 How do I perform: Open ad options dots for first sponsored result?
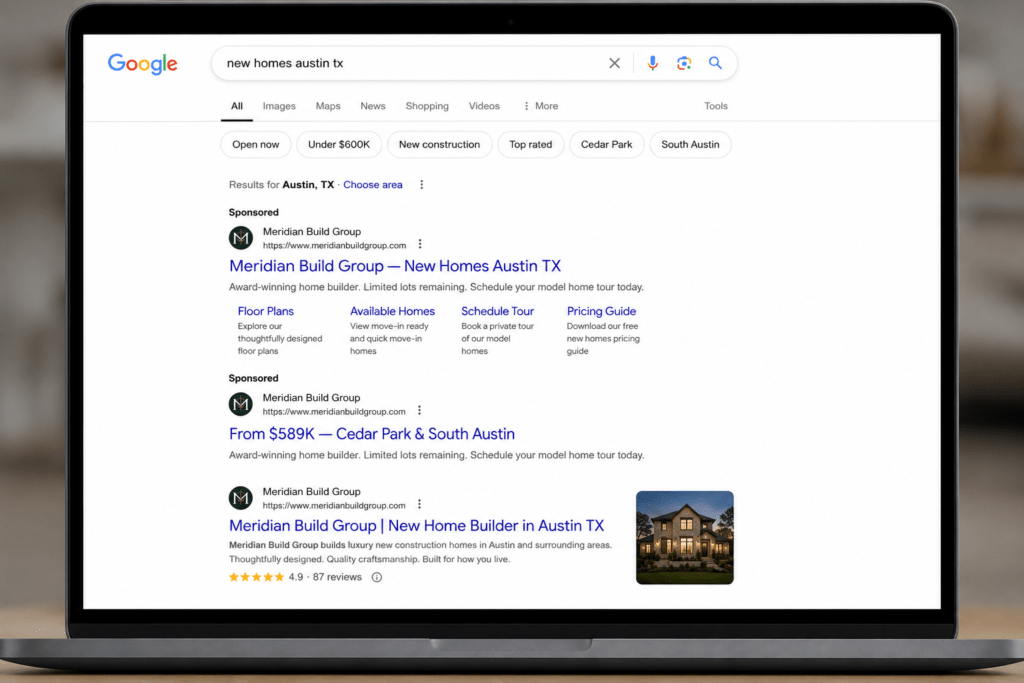(420, 244)
